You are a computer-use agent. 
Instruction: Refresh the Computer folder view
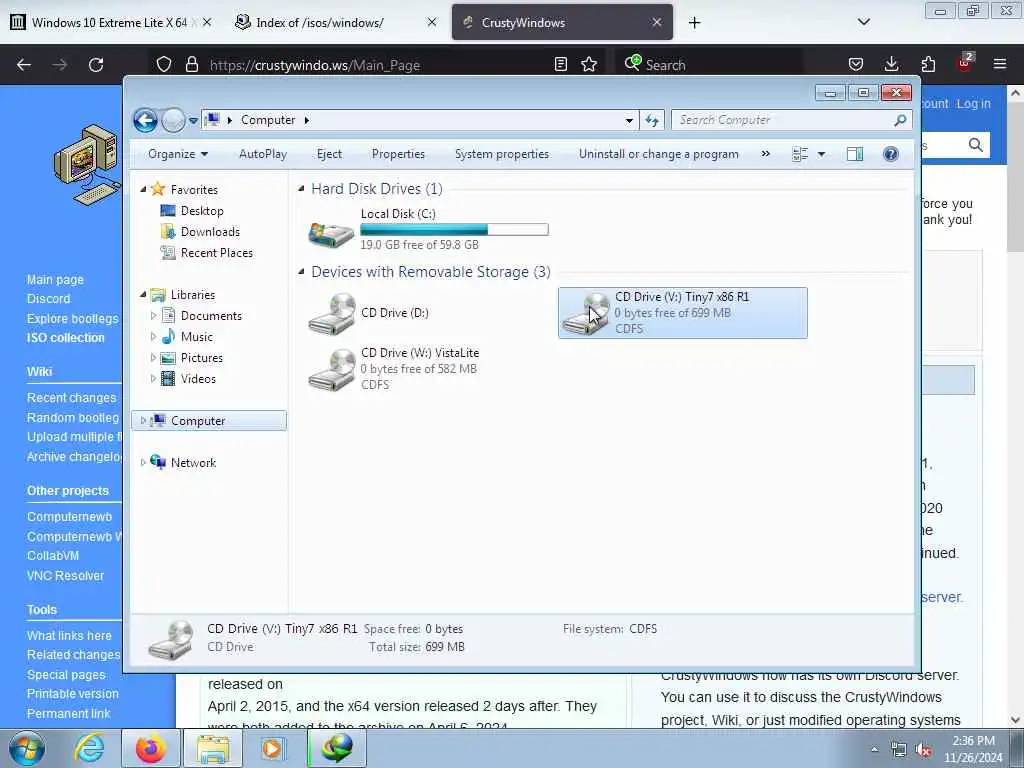[652, 120]
